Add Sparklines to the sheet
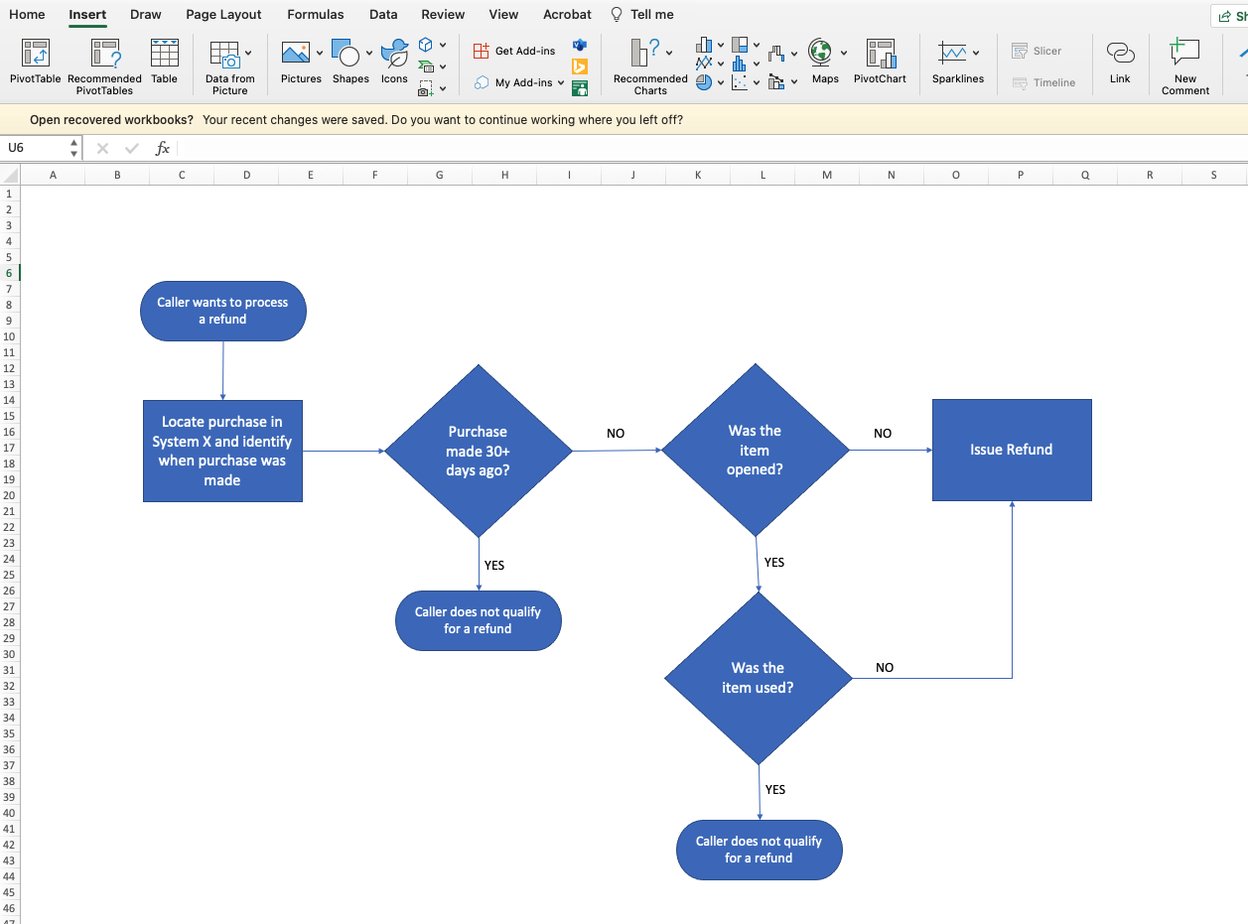Screen dimensions: 1248x924 [957, 62]
